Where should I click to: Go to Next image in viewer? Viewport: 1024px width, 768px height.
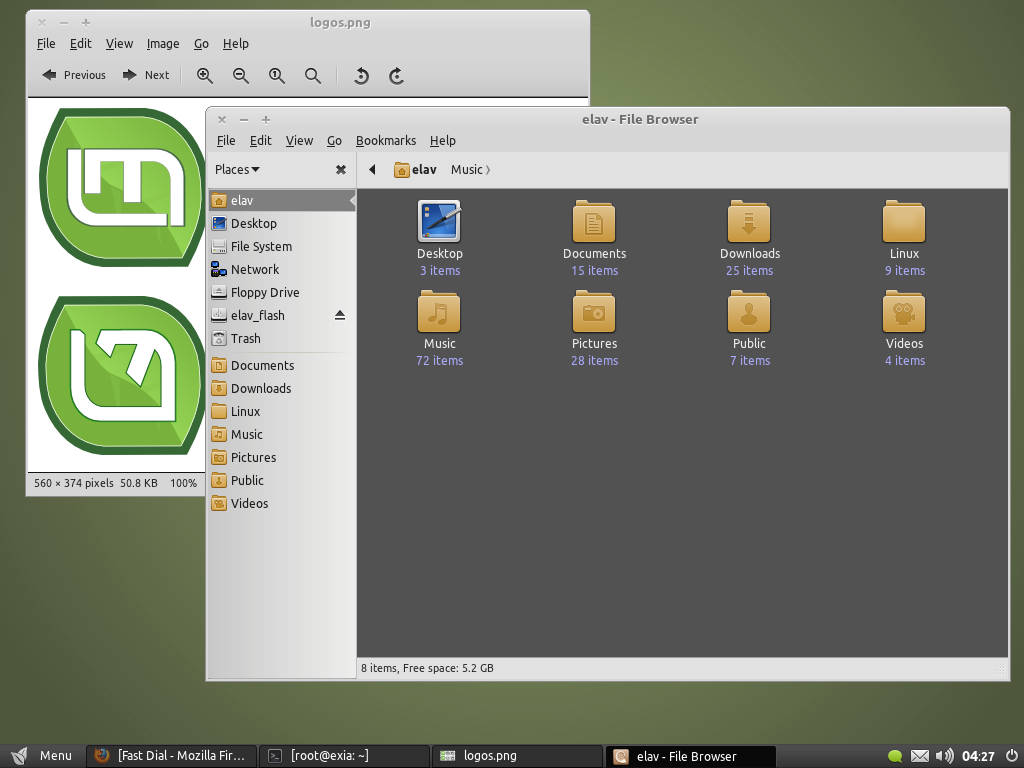tap(146, 75)
